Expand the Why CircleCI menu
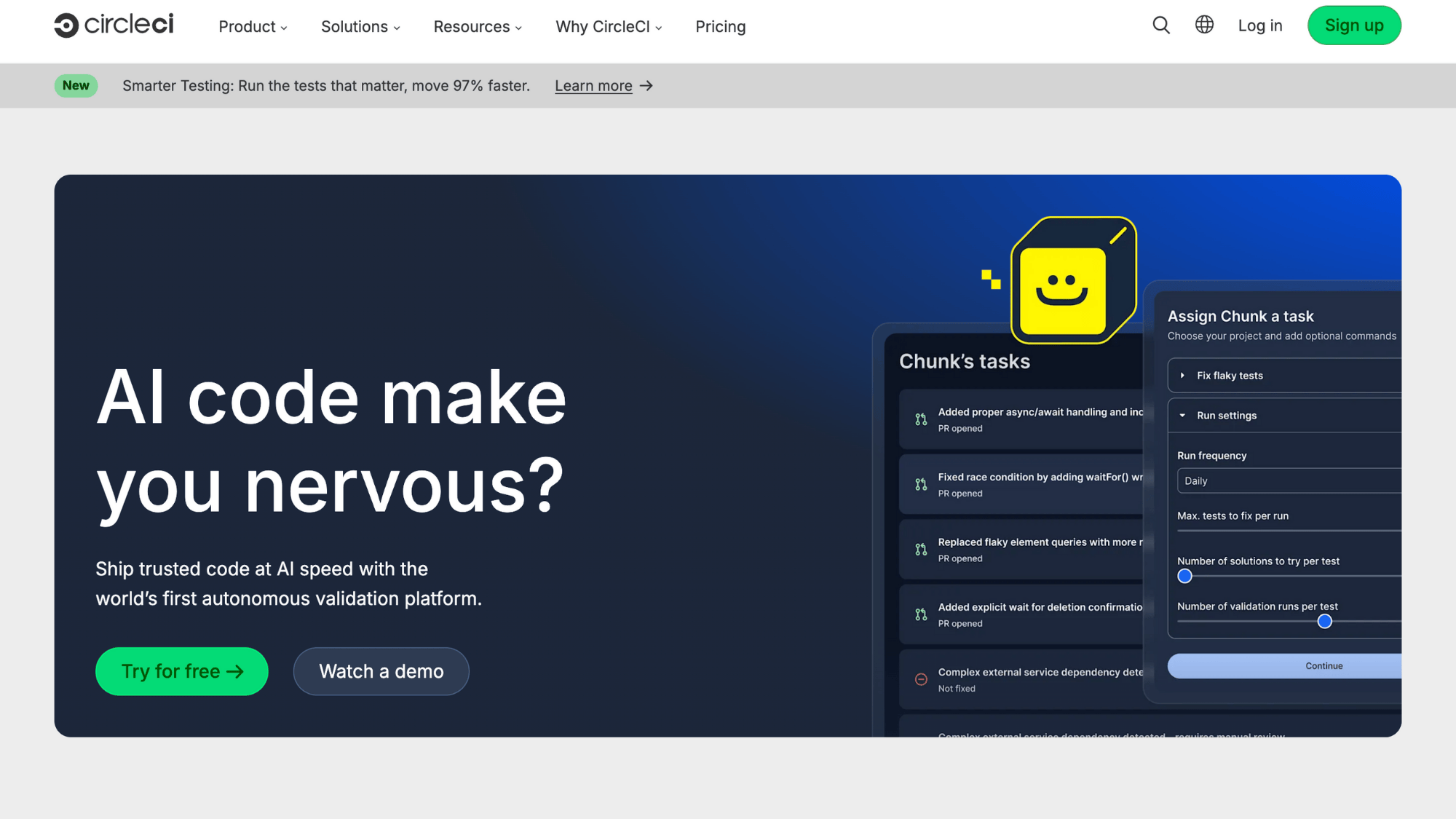 click(609, 27)
